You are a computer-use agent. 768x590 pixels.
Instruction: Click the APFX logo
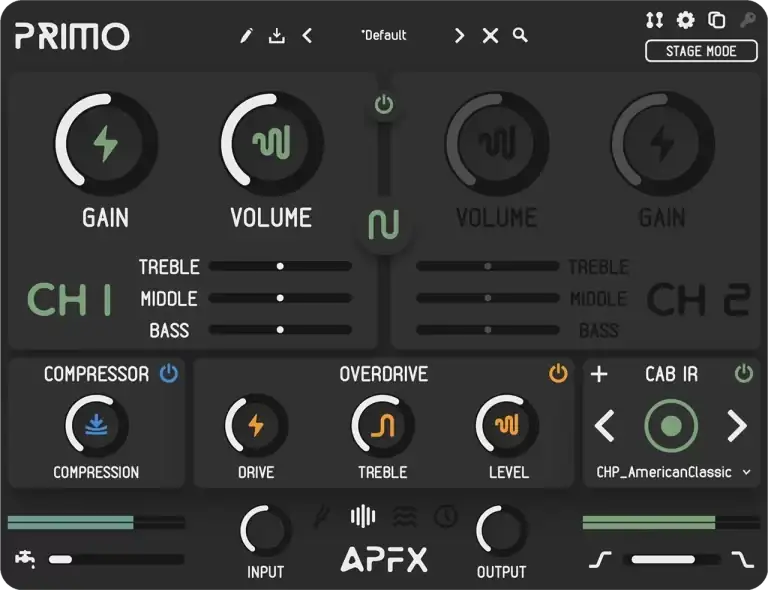pyautogui.click(x=384, y=559)
